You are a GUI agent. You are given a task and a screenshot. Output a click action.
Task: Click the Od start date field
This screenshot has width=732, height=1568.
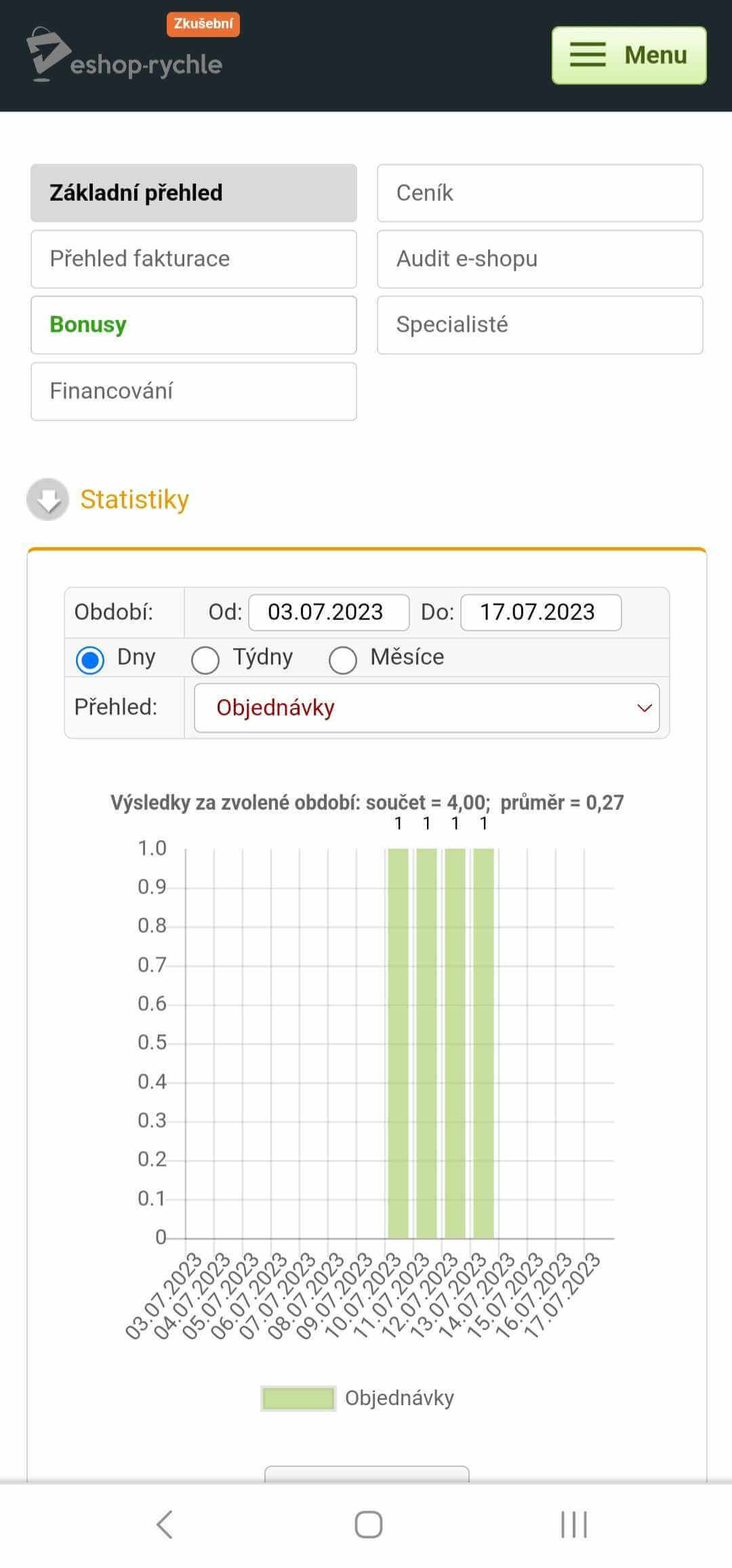pyautogui.click(x=329, y=612)
